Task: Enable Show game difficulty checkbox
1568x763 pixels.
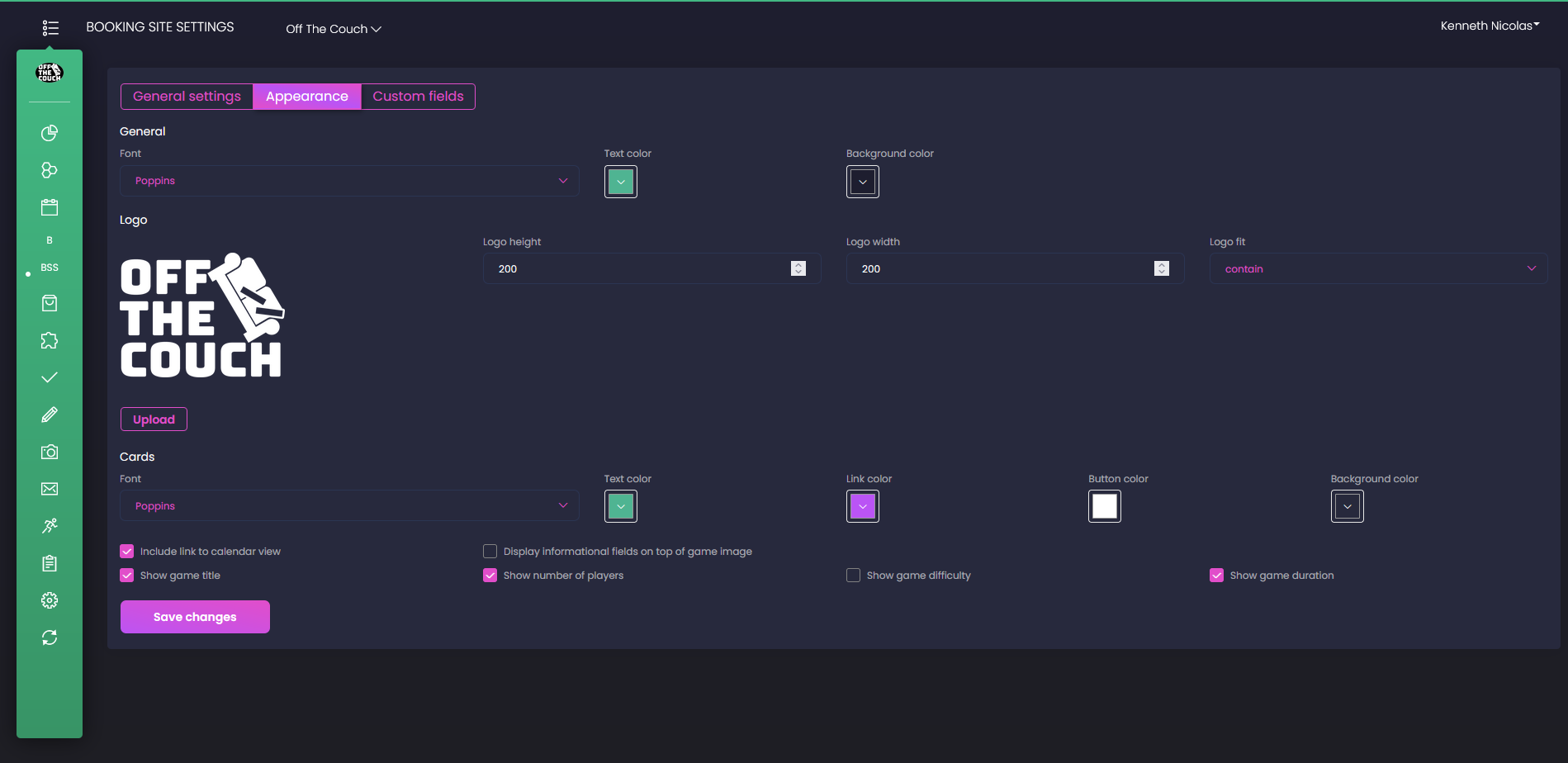Action: (x=854, y=576)
